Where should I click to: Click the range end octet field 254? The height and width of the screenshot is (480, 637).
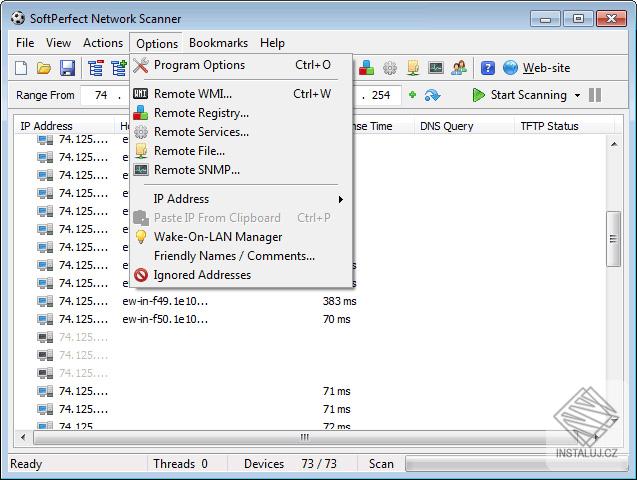tap(381, 95)
